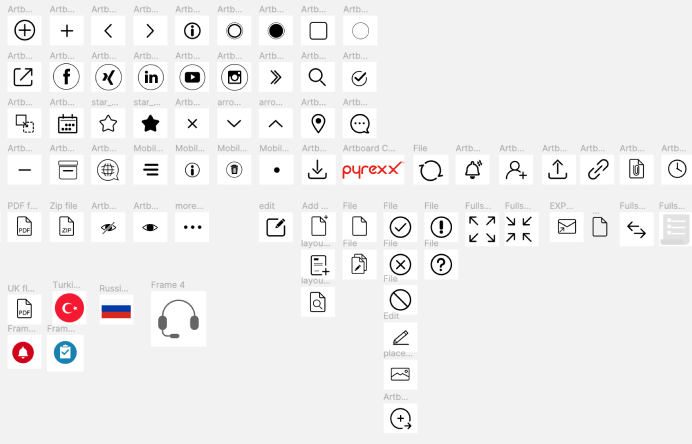Click the headset support icon
This screenshot has height=444, width=692.
(178, 319)
